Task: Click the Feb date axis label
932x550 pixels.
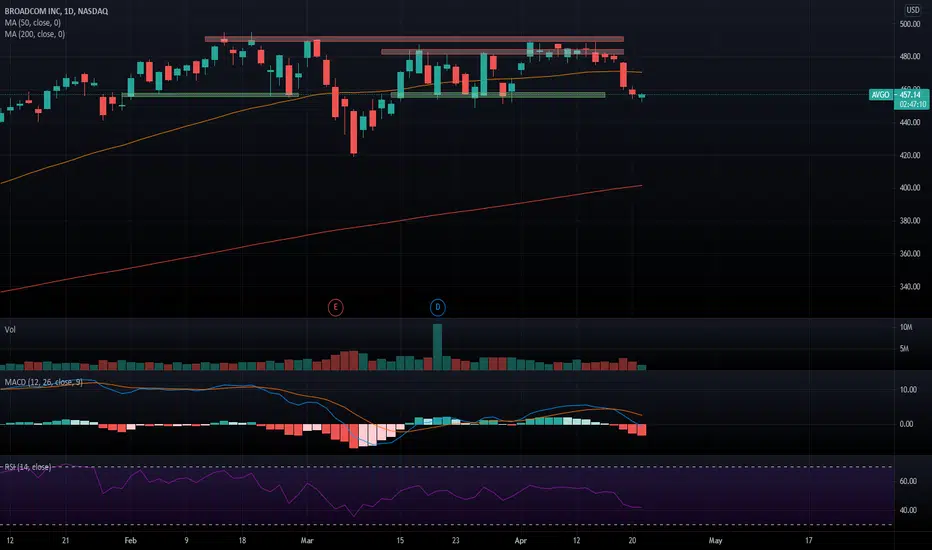Action: (130, 540)
